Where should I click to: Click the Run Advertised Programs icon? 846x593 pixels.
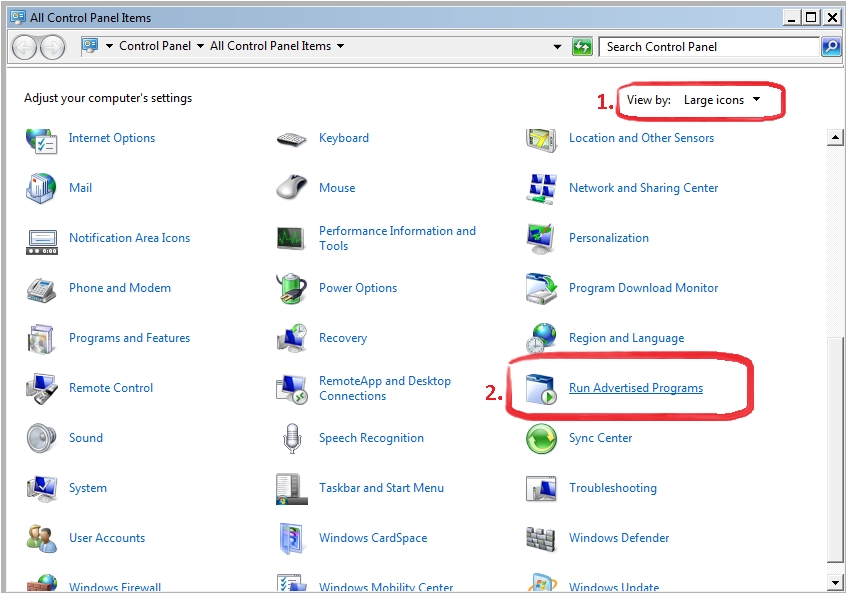541,389
